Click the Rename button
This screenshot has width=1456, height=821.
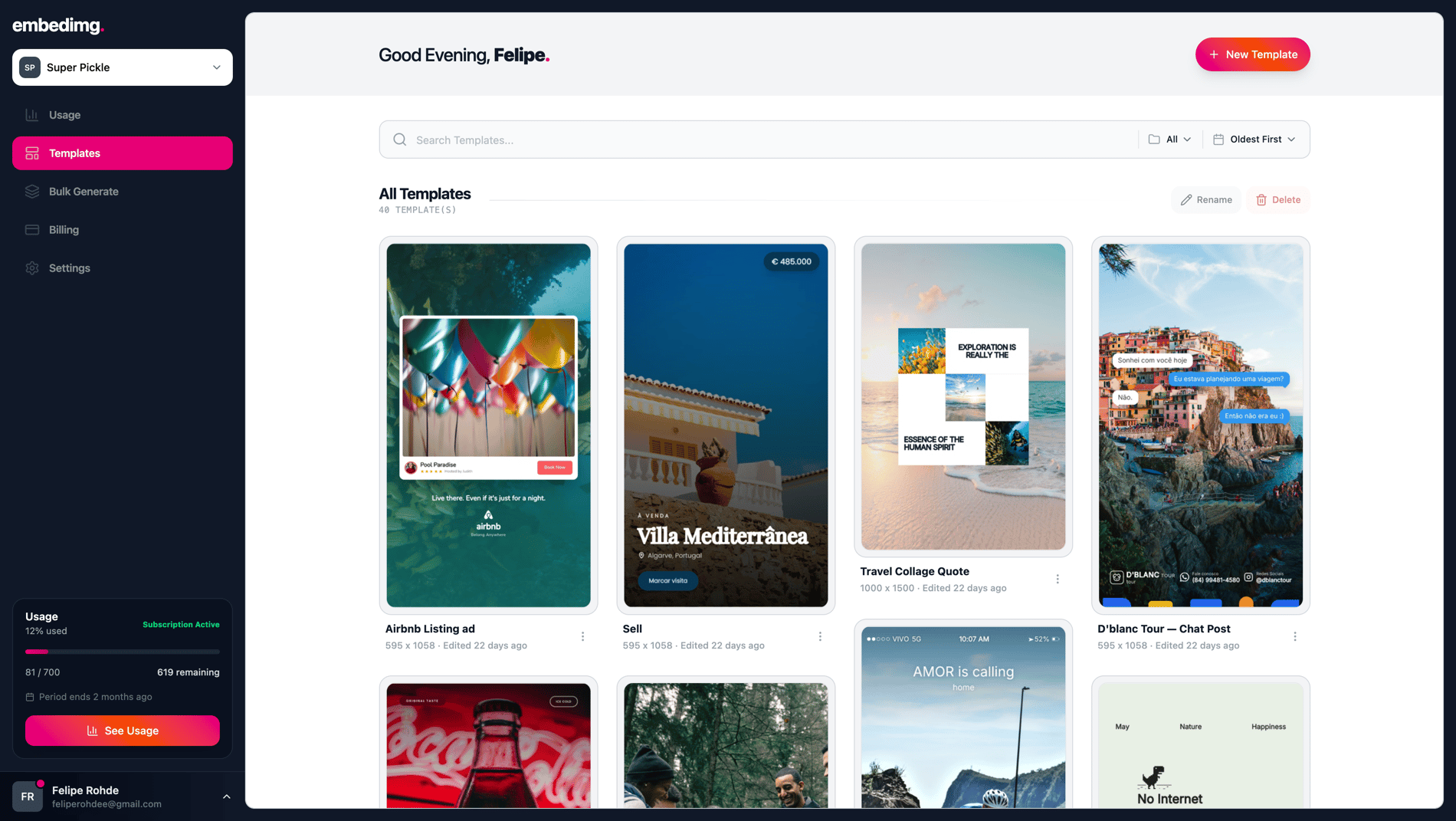pos(1206,200)
